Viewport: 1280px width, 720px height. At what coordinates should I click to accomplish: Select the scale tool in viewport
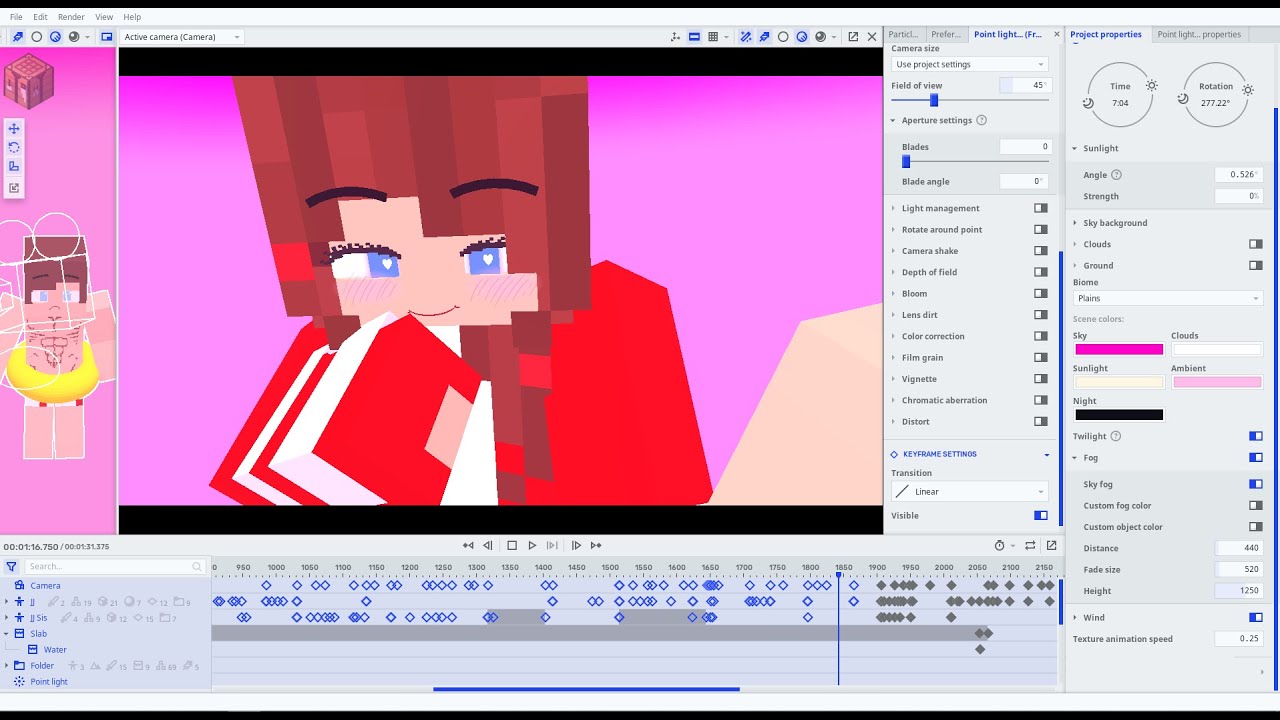pyautogui.click(x=14, y=166)
